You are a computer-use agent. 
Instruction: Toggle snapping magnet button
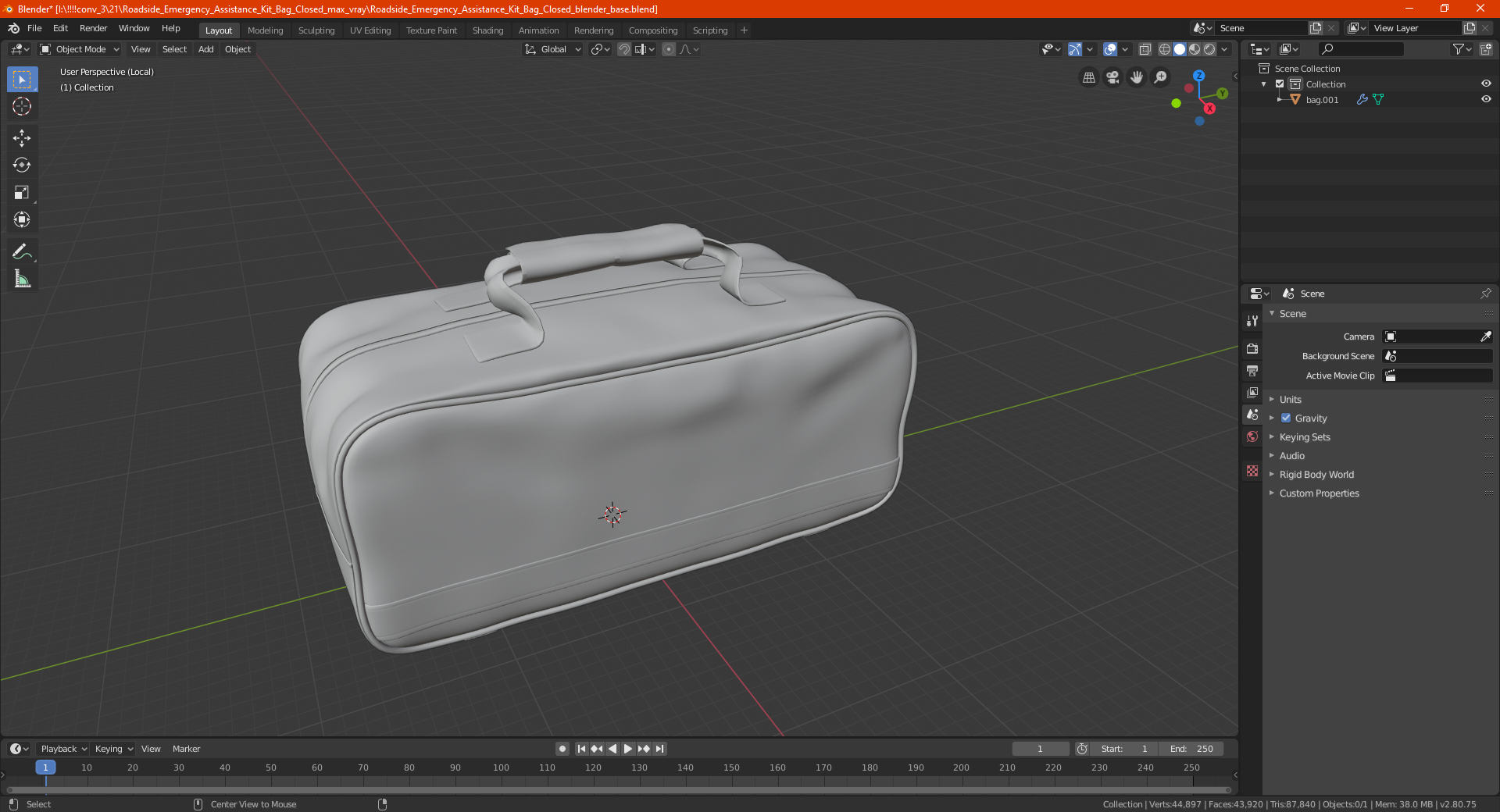tap(624, 49)
